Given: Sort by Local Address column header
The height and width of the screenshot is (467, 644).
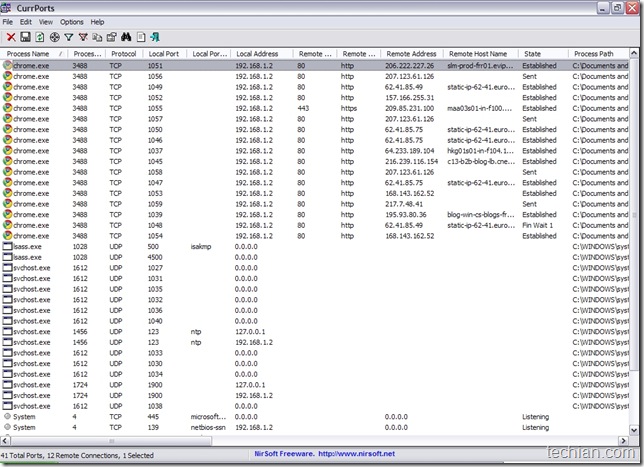Looking at the screenshot, I should (x=262, y=54).
